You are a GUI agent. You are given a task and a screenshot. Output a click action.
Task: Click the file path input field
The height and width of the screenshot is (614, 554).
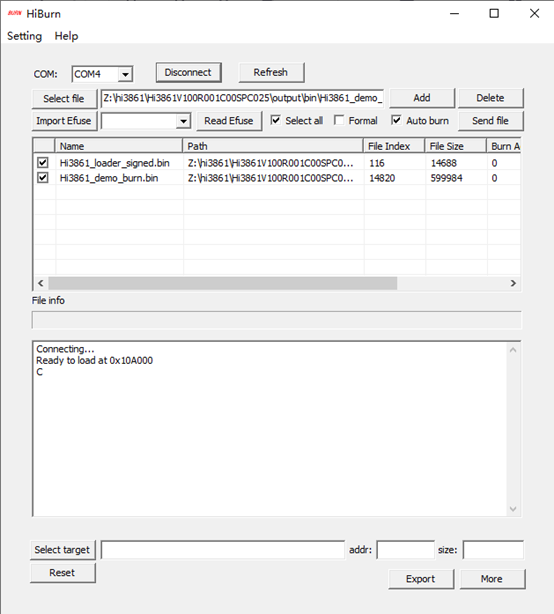click(242, 98)
